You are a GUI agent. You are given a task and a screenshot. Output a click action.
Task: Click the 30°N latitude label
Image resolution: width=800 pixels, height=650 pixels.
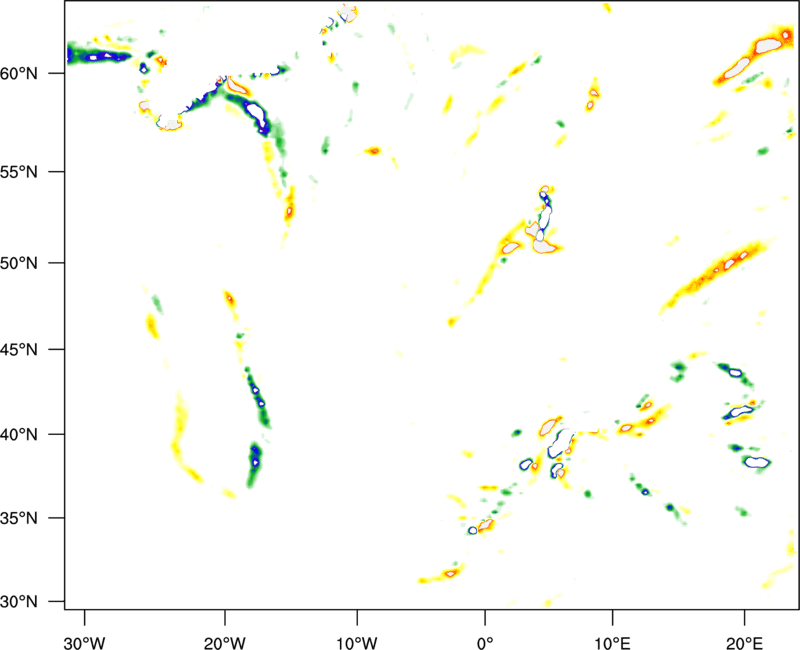[19, 602]
